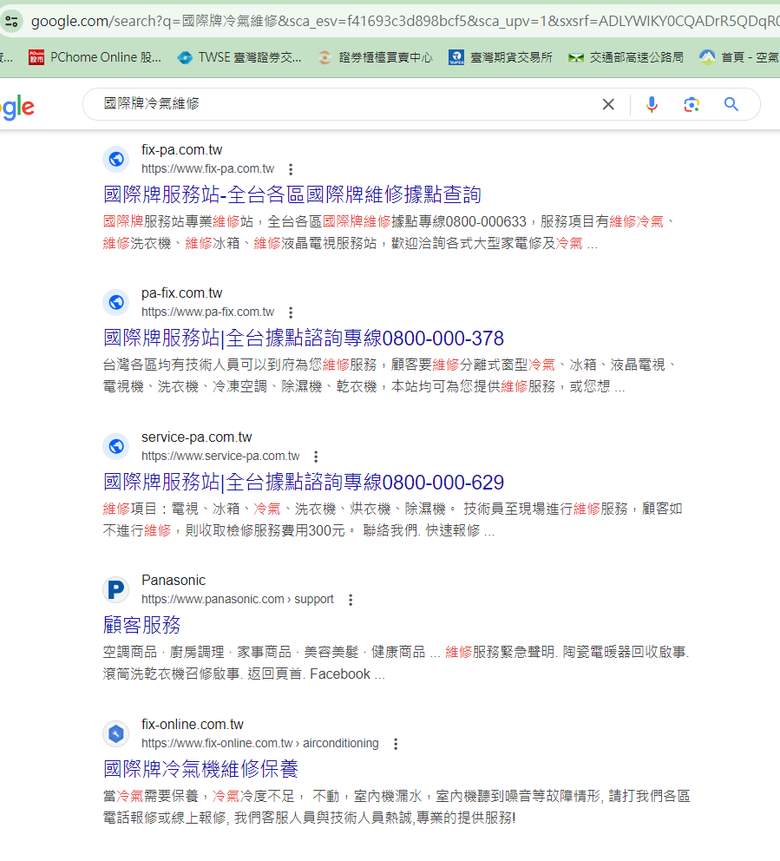The image size is (780, 861).
Task: Click the pa-fix.com.tw site name
Action: click(x=182, y=293)
